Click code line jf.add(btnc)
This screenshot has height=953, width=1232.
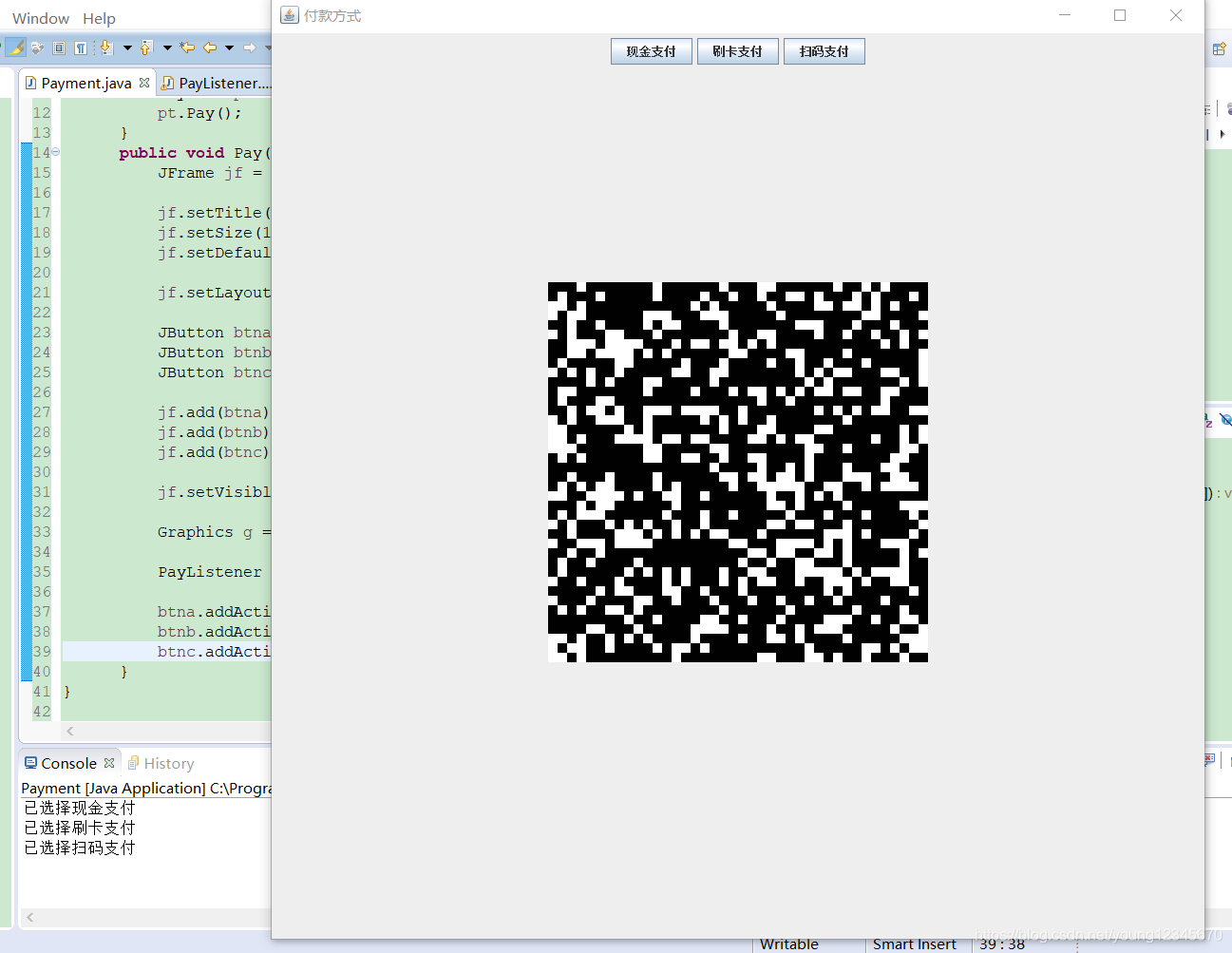(214, 452)
